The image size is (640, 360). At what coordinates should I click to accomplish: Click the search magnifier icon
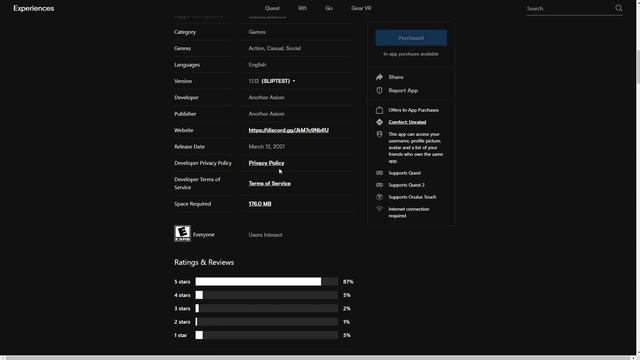coord(619,8)
